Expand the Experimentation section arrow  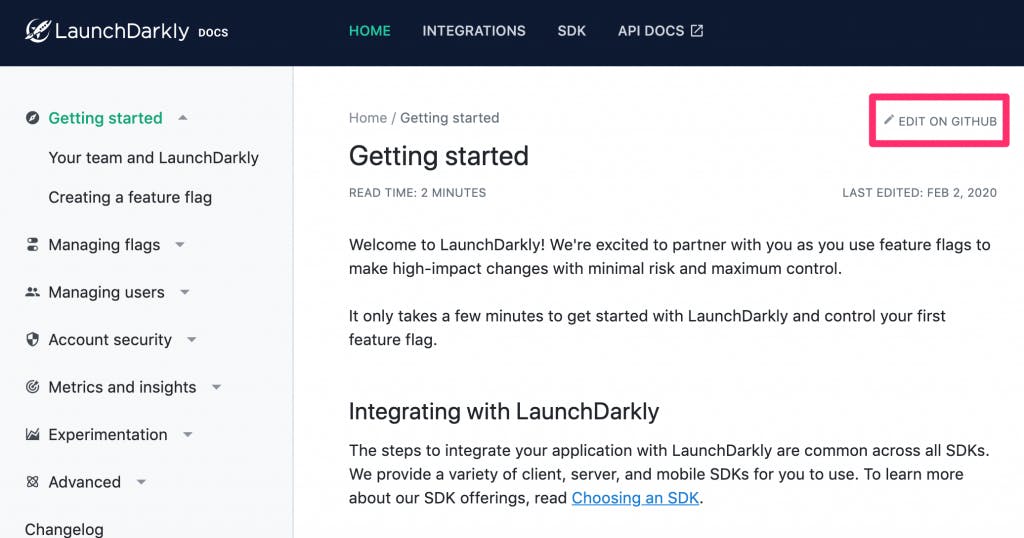187,434
